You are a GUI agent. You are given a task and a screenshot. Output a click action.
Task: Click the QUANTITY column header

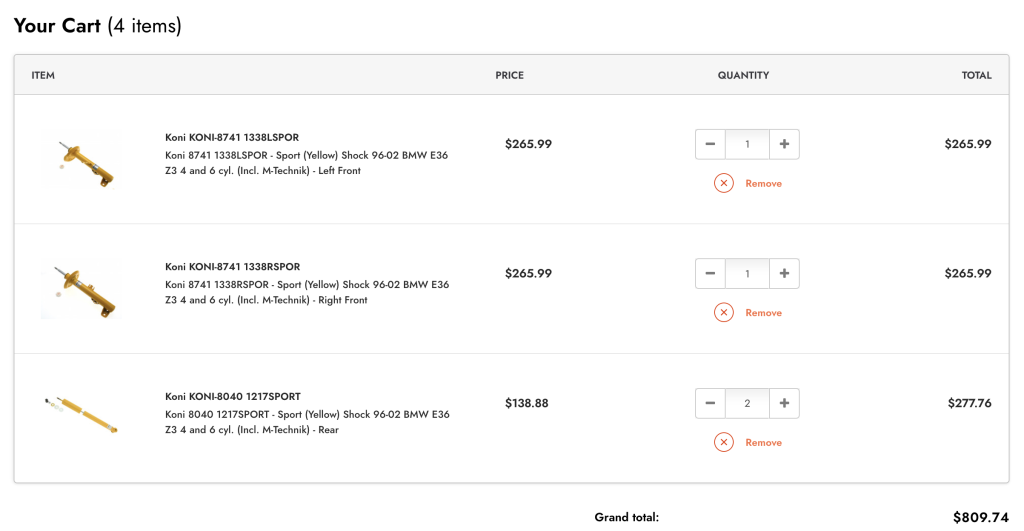click(743, 75)
